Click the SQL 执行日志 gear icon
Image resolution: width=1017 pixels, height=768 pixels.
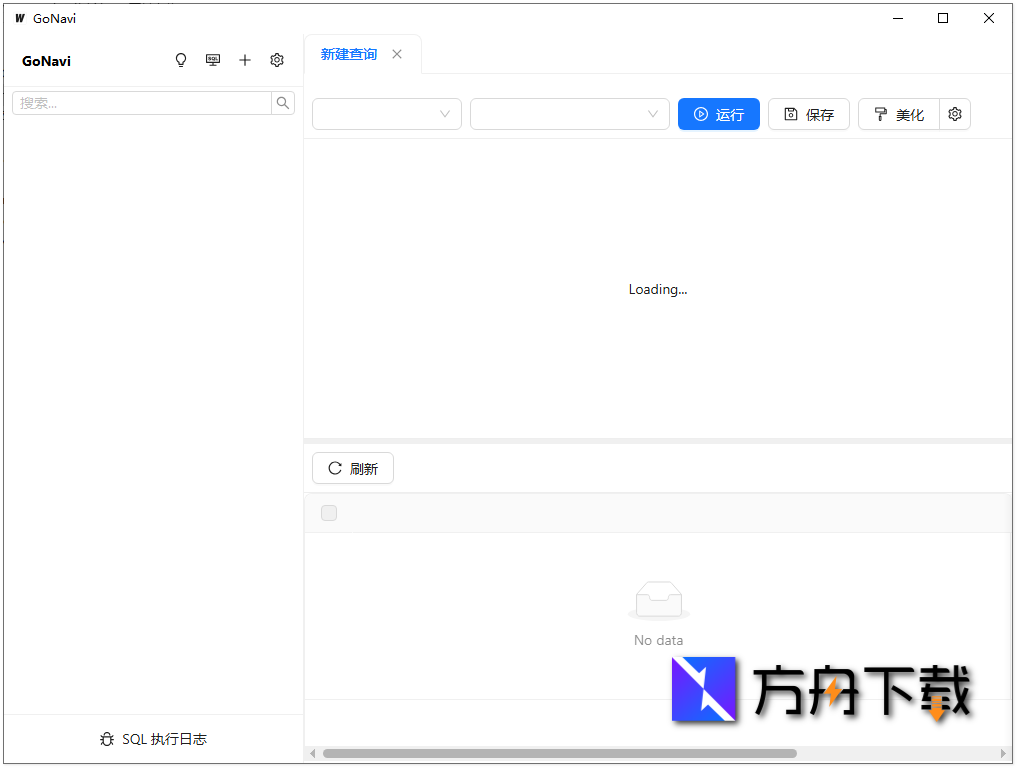click(107, 739)
